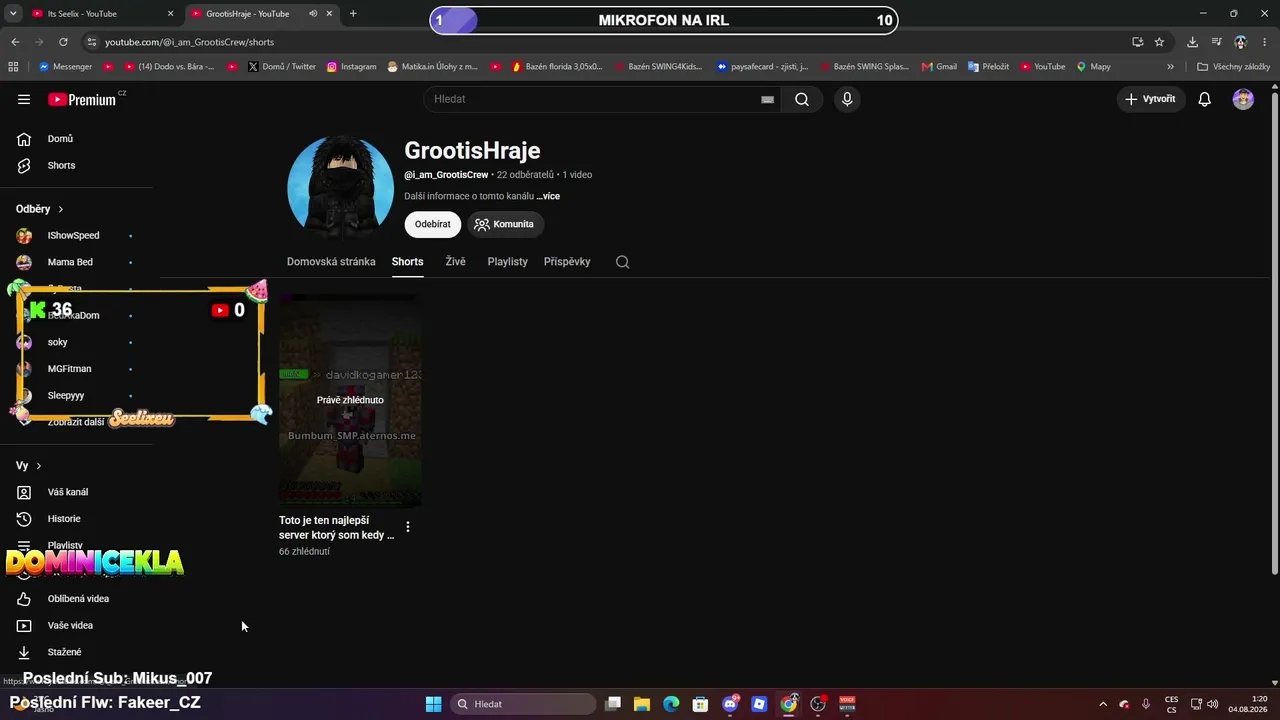Open the Domovská stránka channel tab
Screen dimensions: 1280x720
(331, 262)
